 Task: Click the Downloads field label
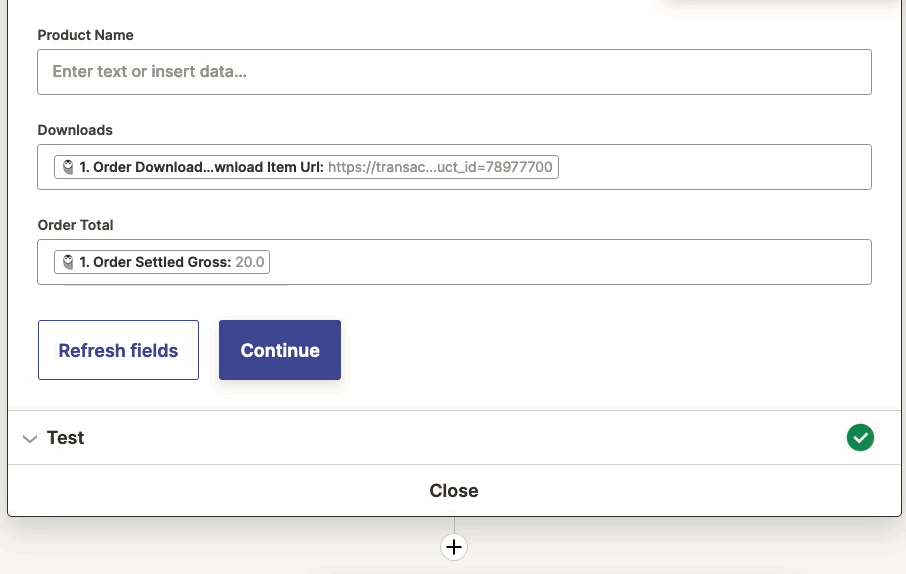(75, 130)
